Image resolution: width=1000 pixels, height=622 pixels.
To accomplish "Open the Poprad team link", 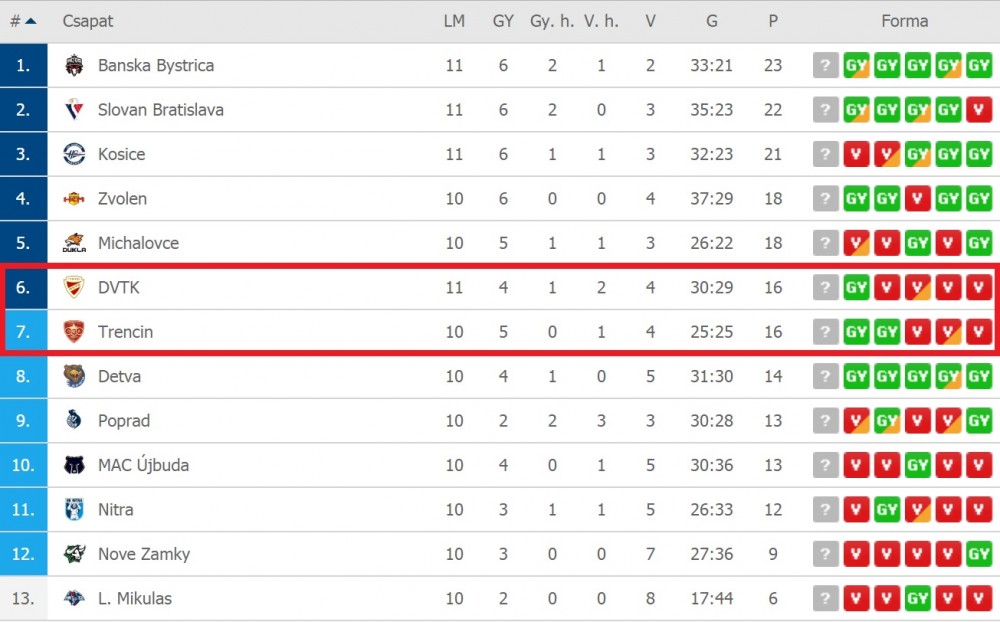I will pyautogui.click(x=124, y=421).
